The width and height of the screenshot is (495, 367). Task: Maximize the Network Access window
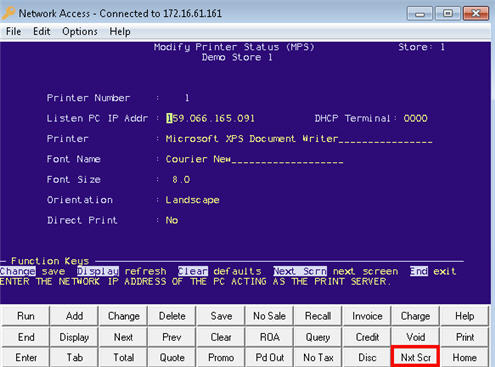coord(448,14)
